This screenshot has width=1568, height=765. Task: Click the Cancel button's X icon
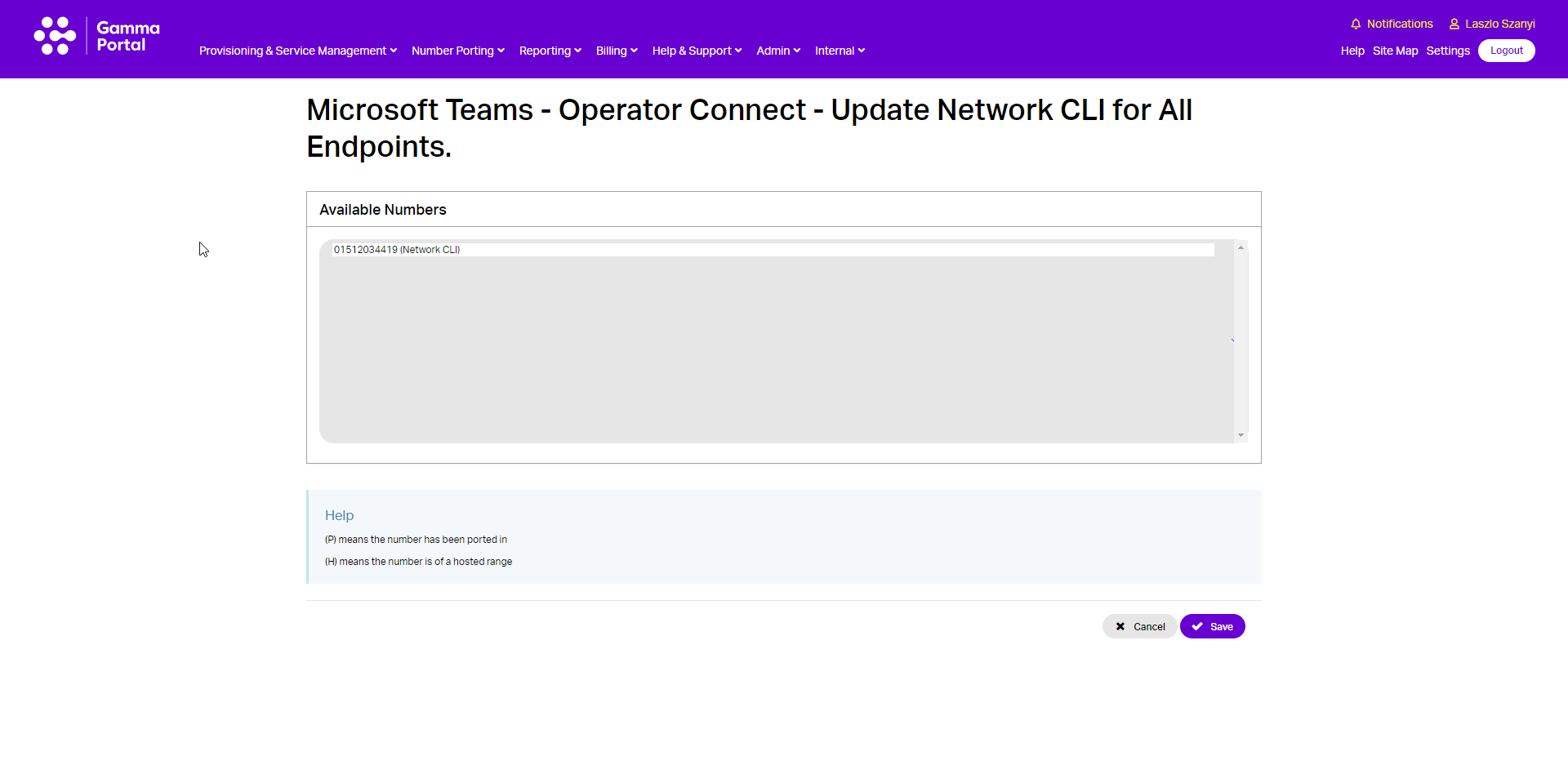pos(1120,626)
